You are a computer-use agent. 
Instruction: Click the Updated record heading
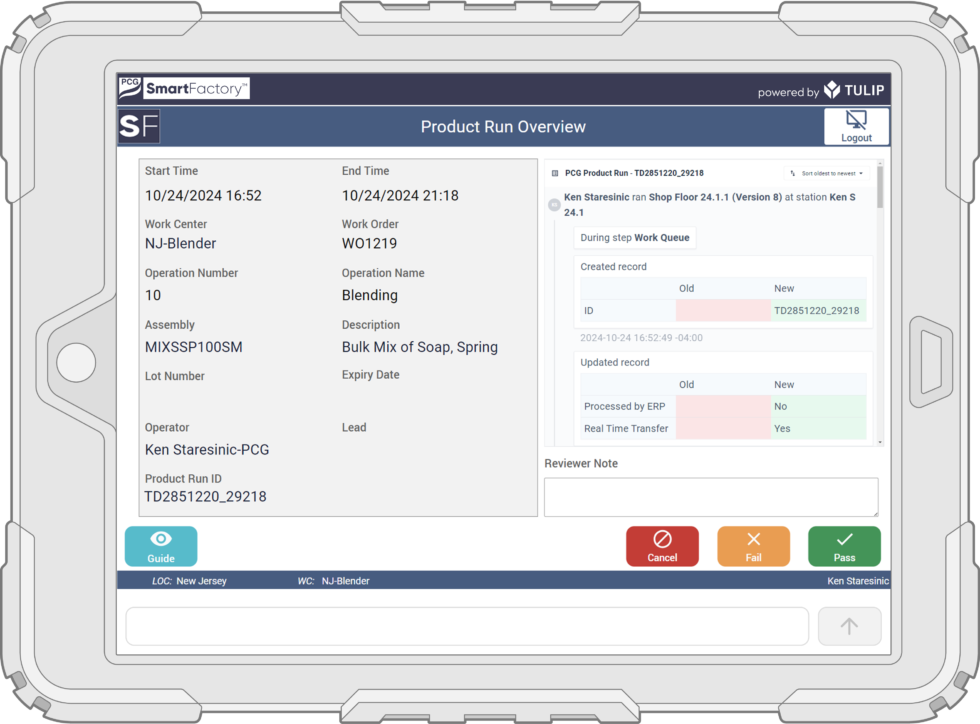[x=614, y=363]
